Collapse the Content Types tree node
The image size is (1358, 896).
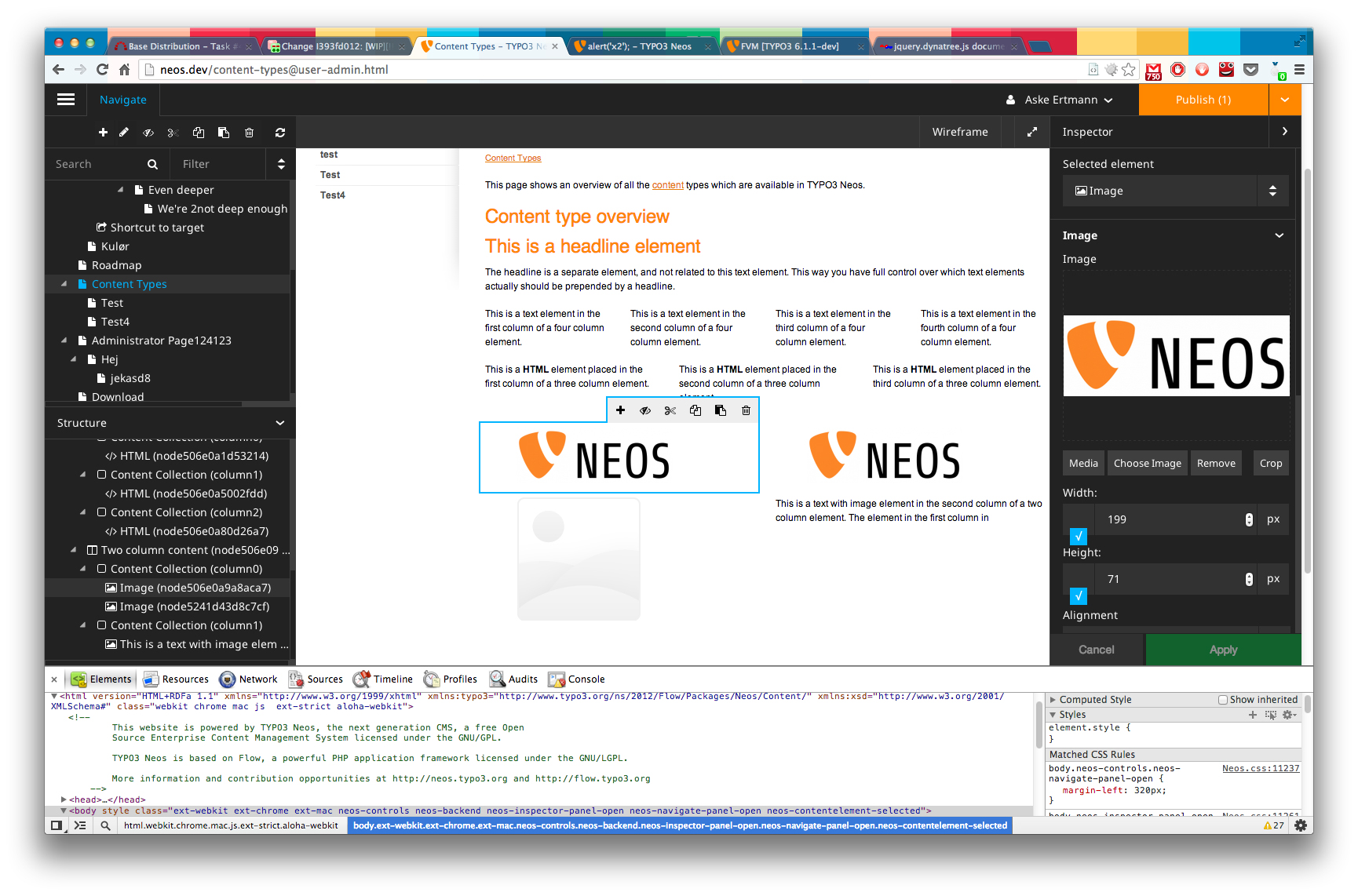pyautogui.click(x=64, y=284)
